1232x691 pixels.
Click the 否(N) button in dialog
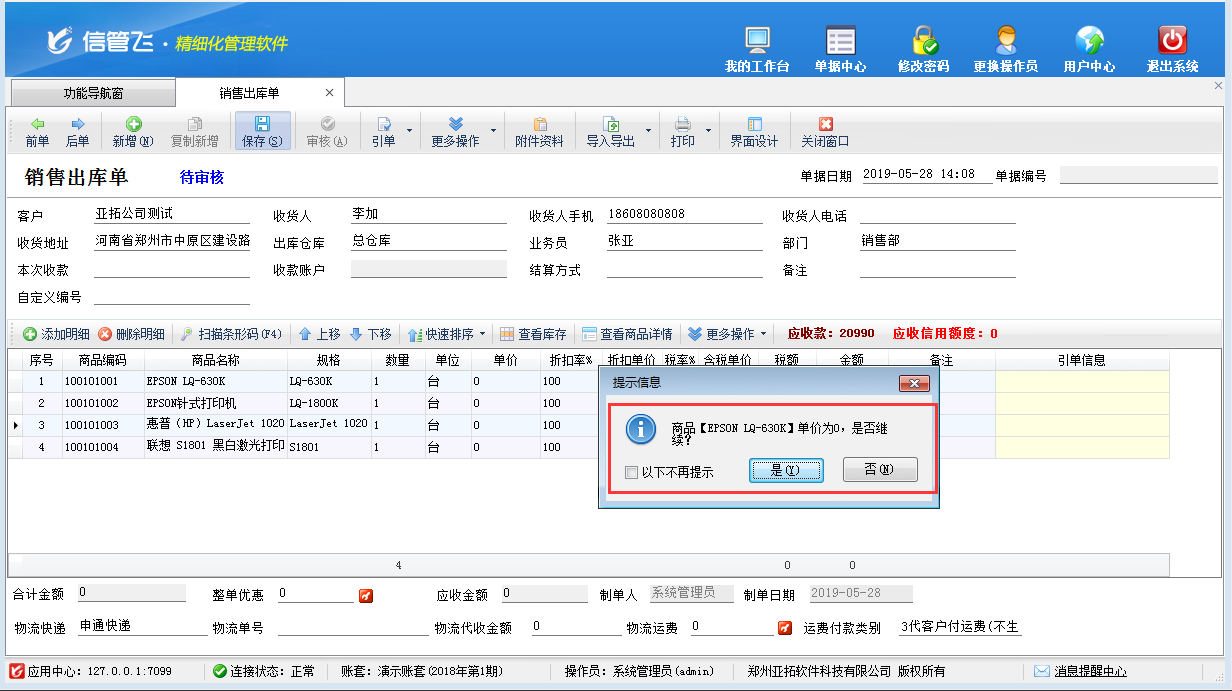point(879,470)
